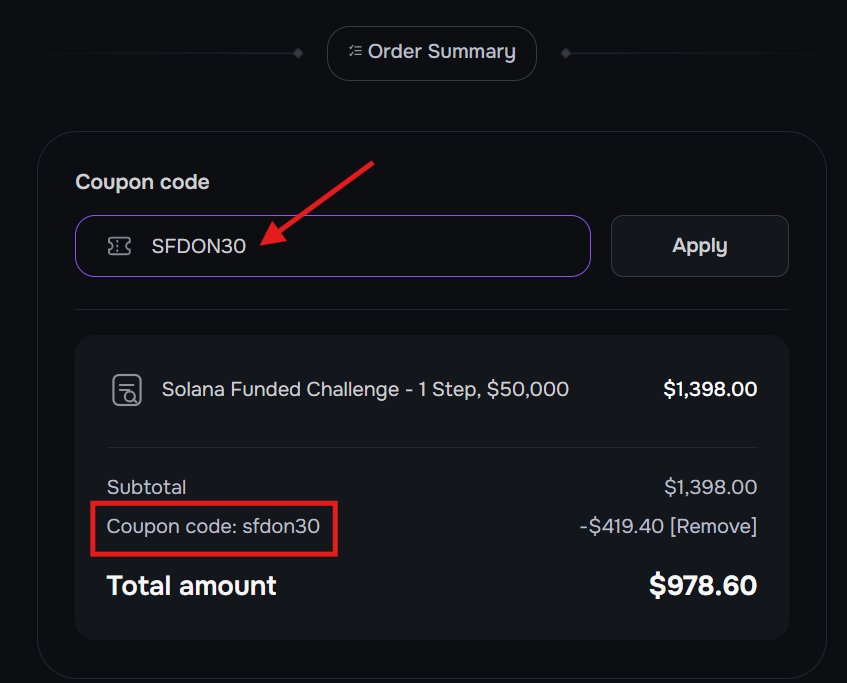Click the total price $978.60
The width and height of the screenshot is (847, 683).
click(703, 586)
